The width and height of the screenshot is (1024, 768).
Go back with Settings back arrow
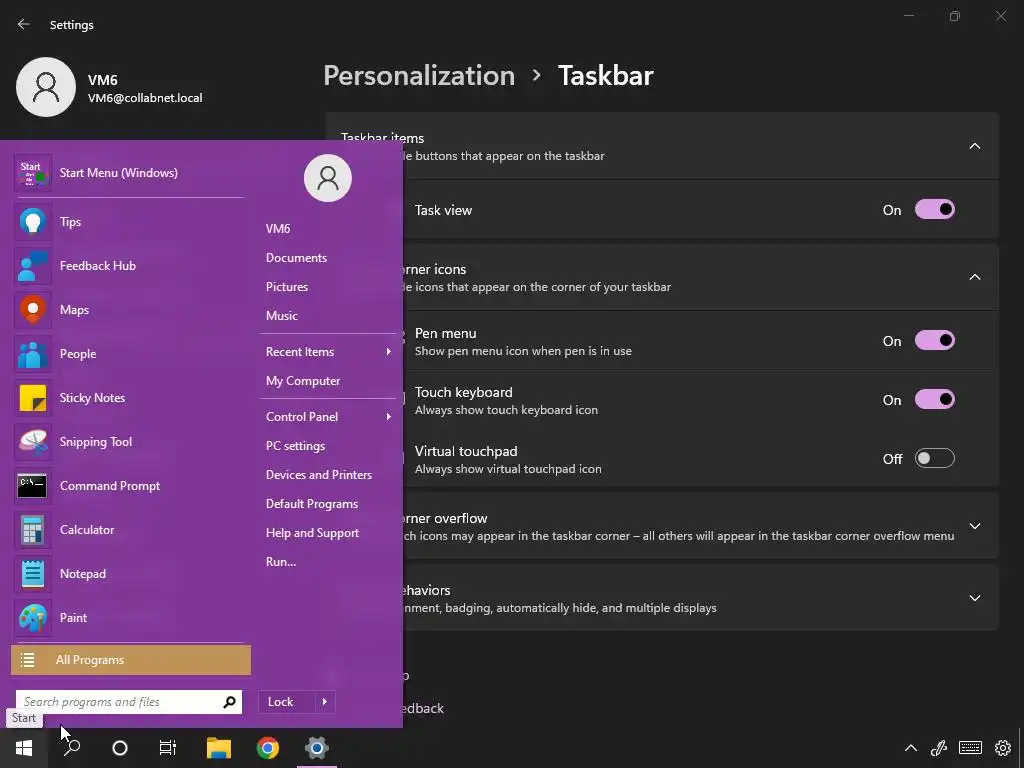24,24
